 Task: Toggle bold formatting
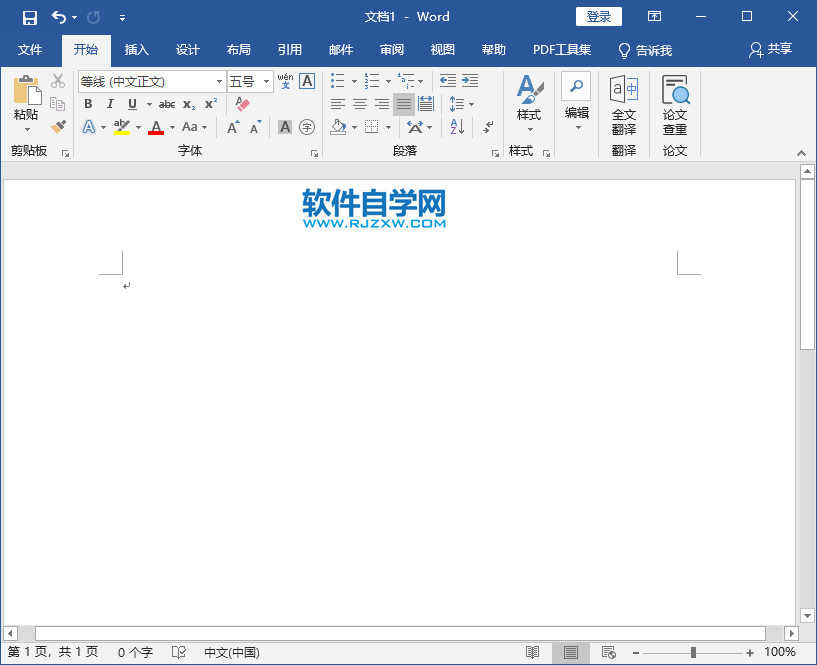[88, 104]
